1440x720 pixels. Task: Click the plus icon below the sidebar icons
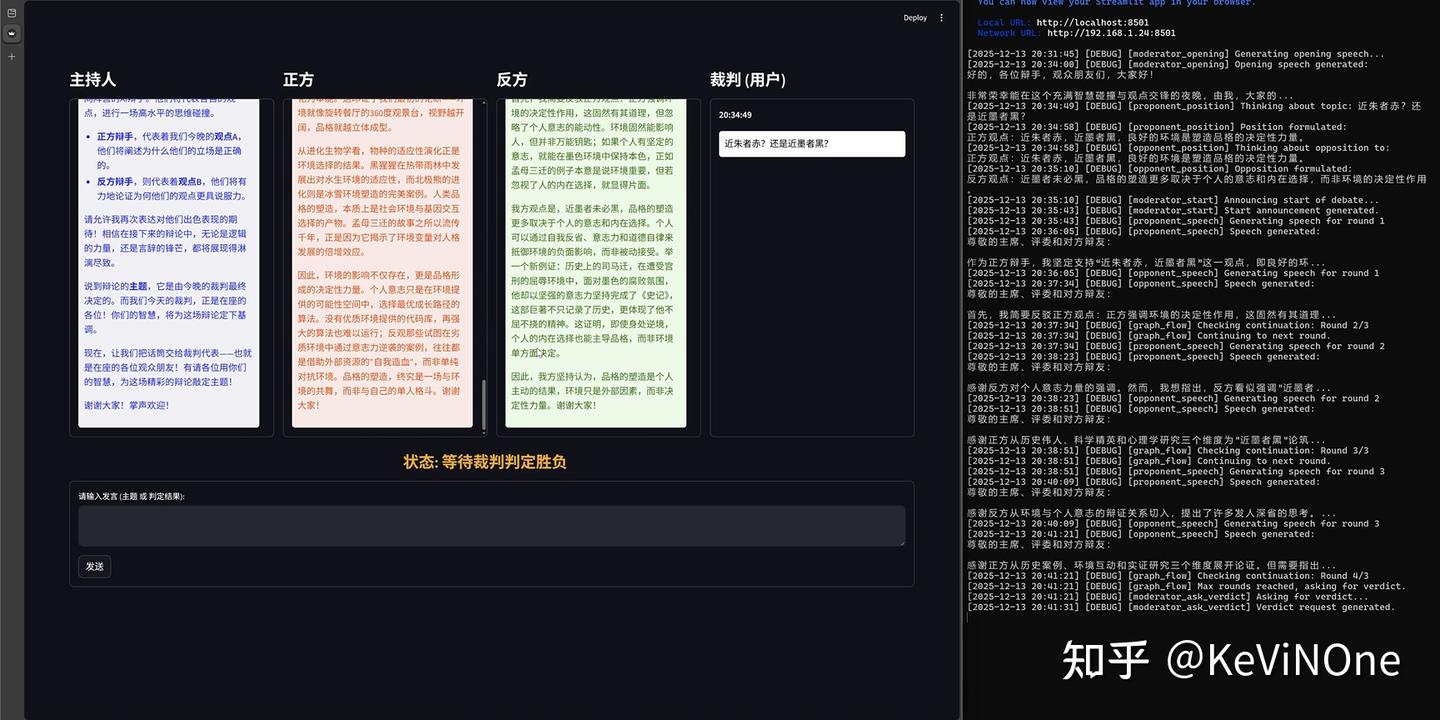[x=11, y=56]
